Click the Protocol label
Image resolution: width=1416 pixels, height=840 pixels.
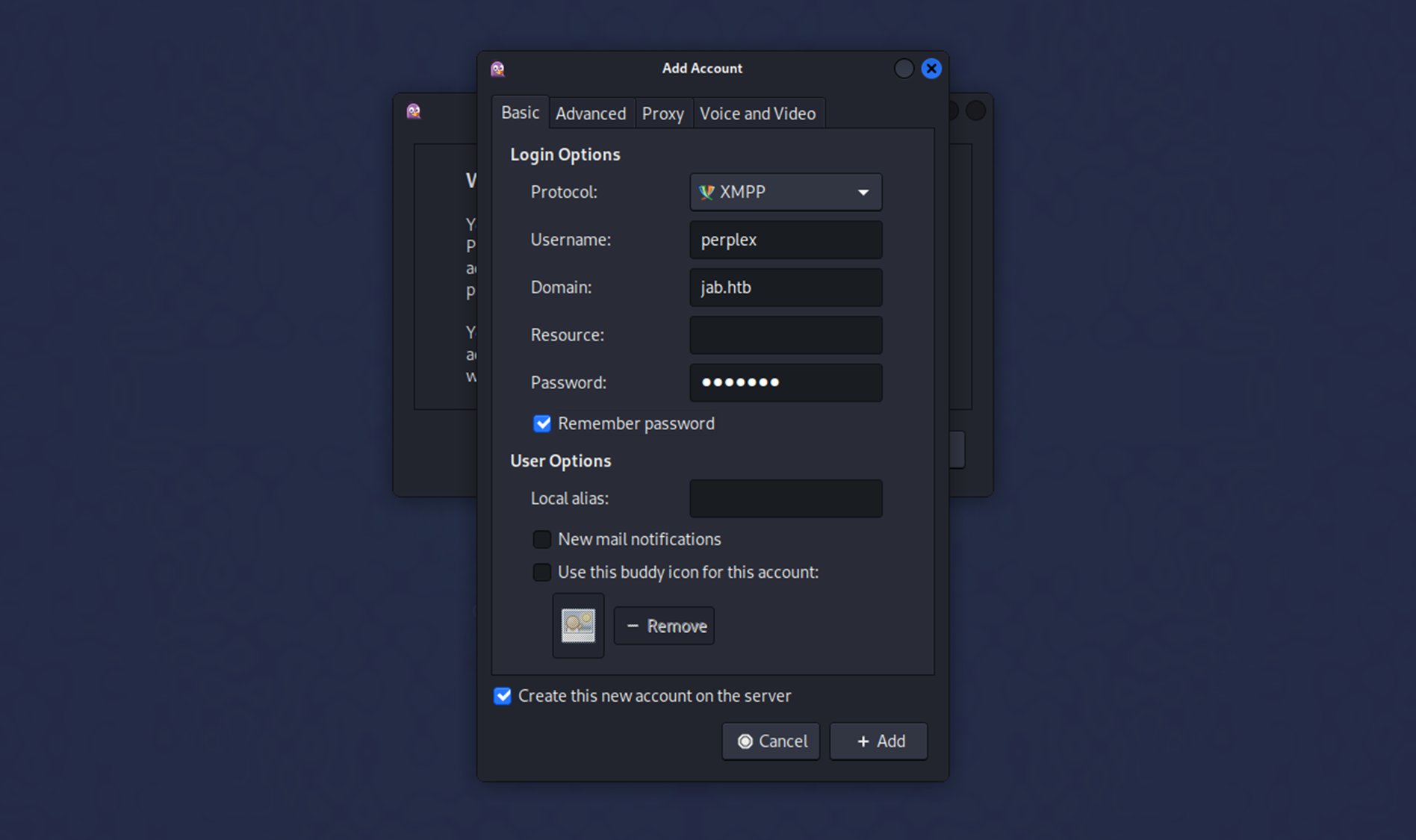[564, 192]
